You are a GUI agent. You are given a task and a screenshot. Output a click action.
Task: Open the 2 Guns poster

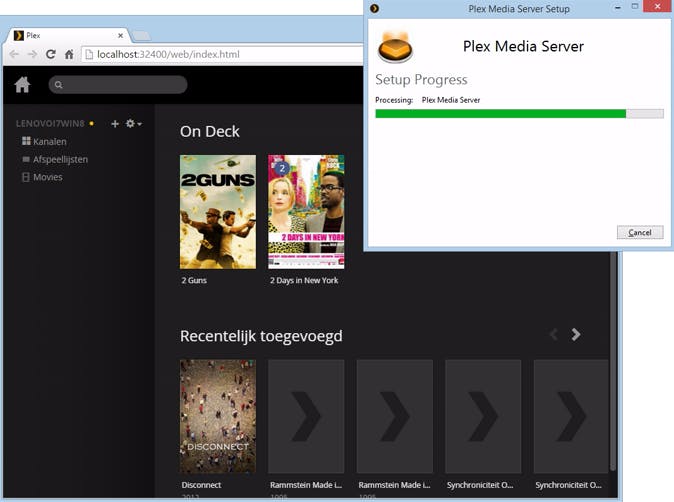[x=218, y=212]
